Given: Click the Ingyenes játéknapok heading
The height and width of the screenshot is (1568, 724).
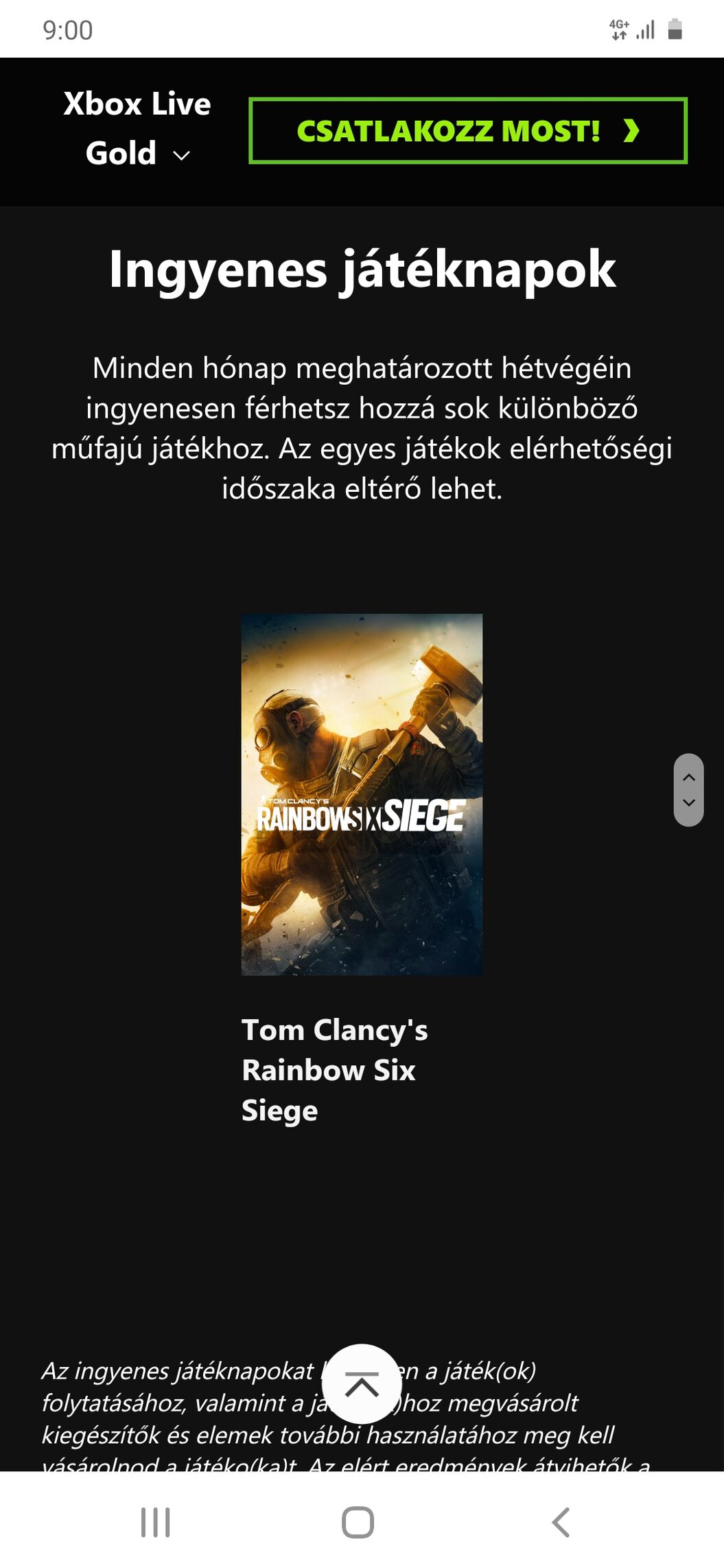Looking at the screenshot, I should [x=362, y=269].
